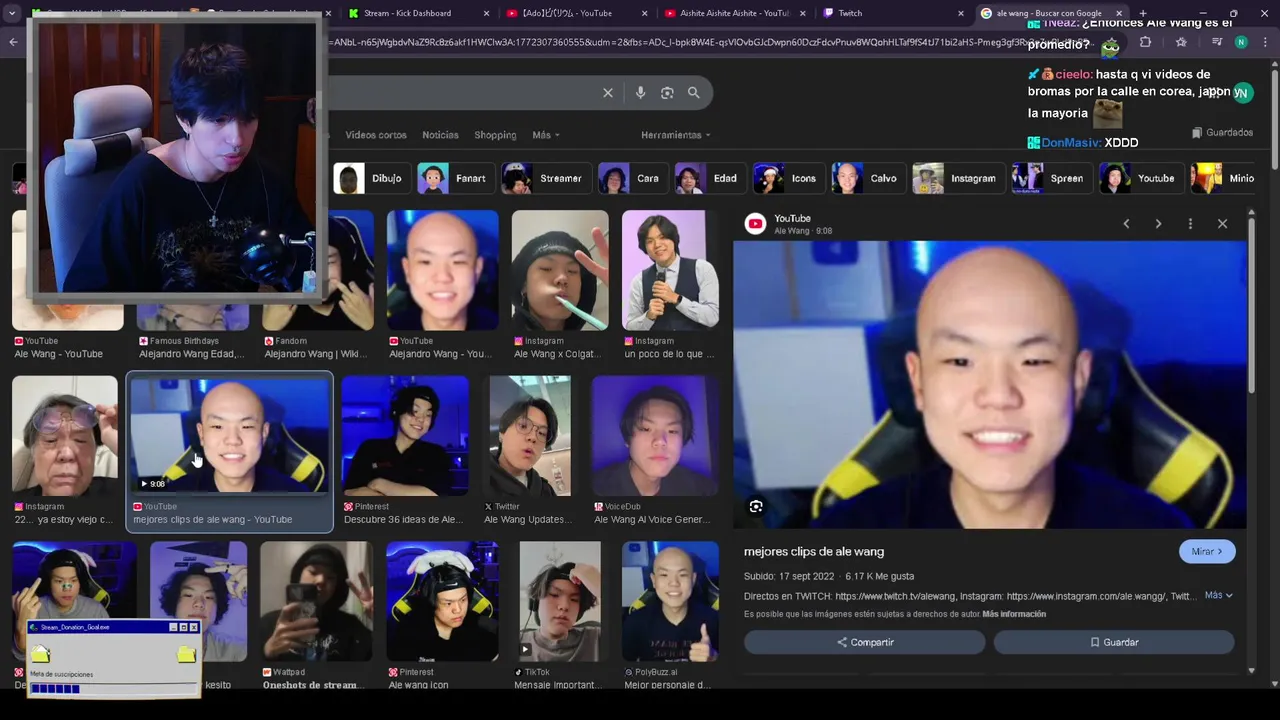Show previous image in preview panel
1280x720 pixels.
[1126, 224]
